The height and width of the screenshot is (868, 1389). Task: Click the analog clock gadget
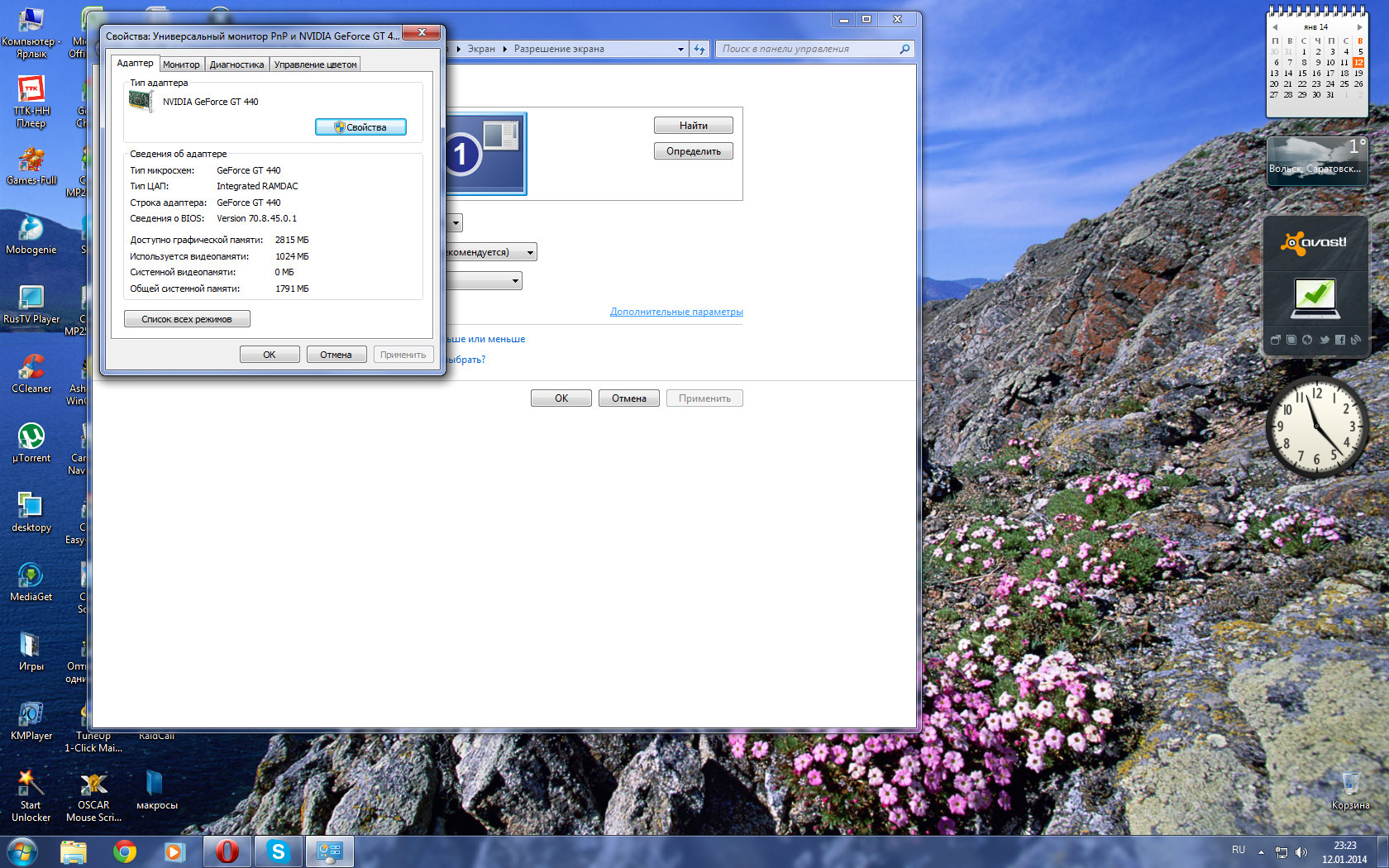[x=1316, y=427]
